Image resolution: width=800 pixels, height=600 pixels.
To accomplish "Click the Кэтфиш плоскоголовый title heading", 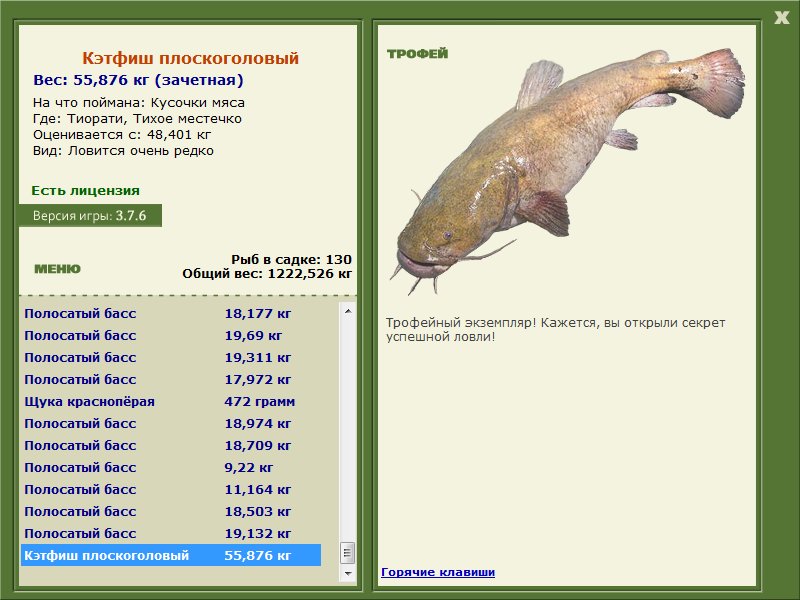I will (x=190, y=58).
